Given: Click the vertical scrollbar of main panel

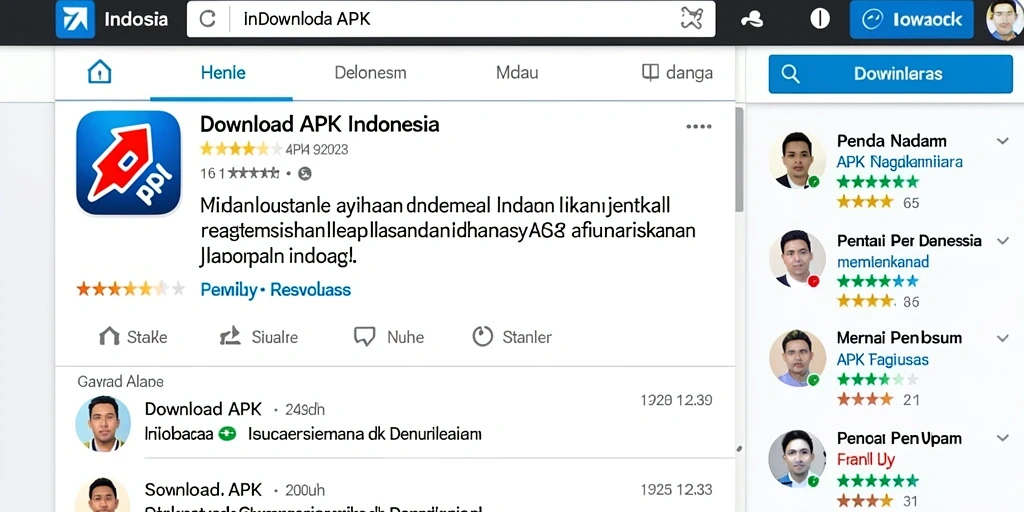Looking at the screenshot, I should click(x=739, y=160).
